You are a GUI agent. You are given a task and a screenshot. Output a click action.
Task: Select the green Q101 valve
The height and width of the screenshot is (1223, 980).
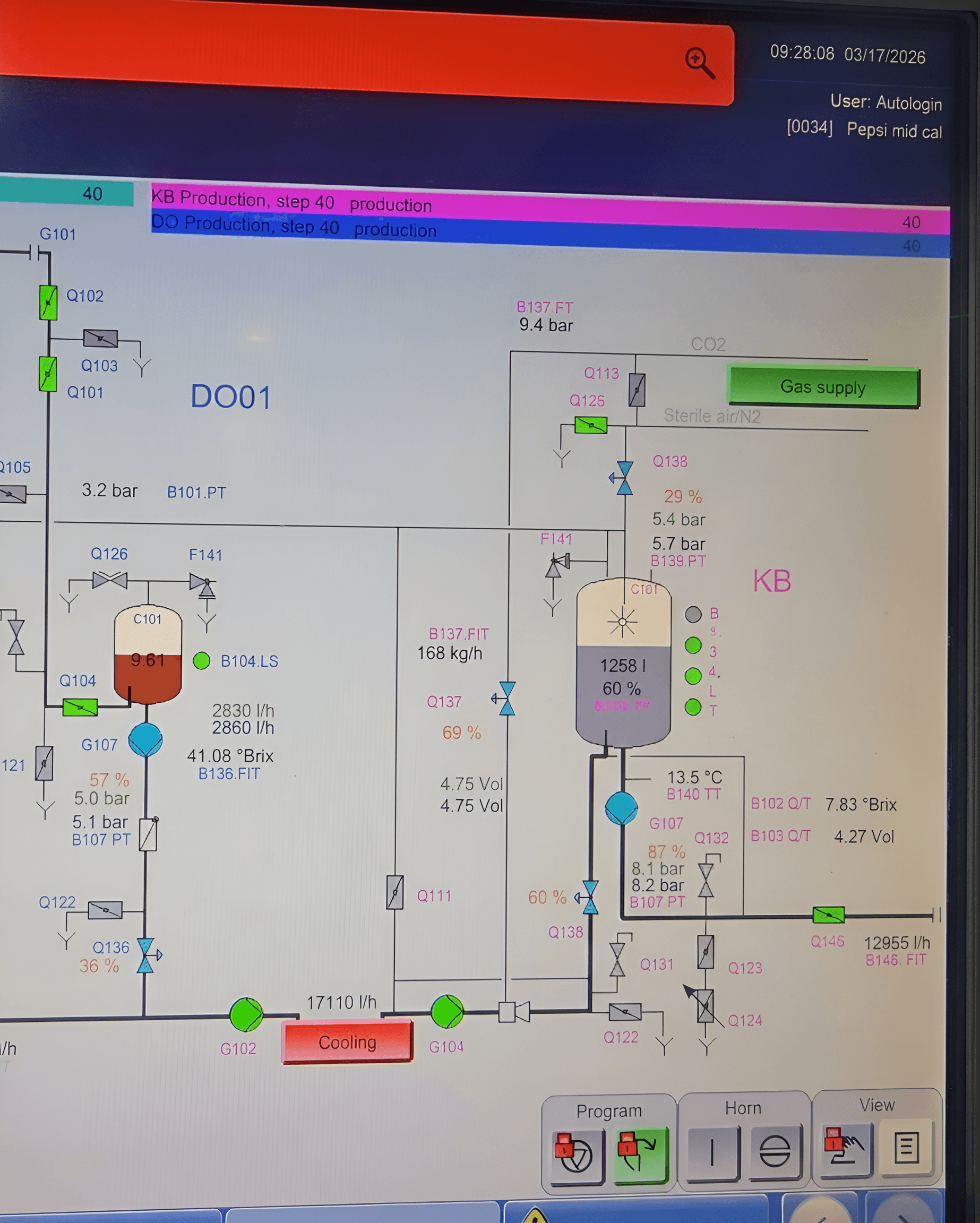point(48,374)
